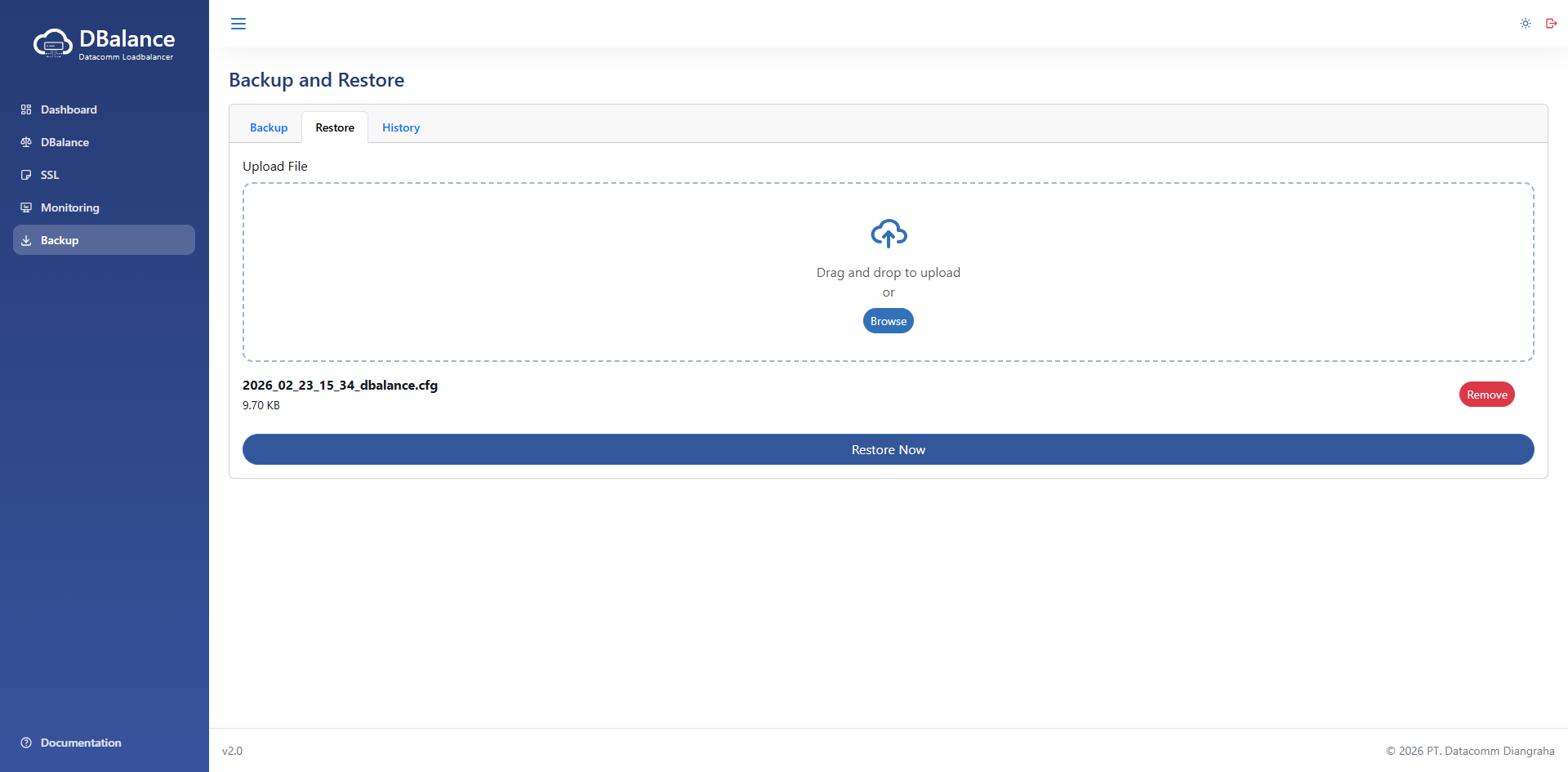The width and height of the screenshot is (1568, 772).
Task: Switch to the Backup tab
Action: 269,127
